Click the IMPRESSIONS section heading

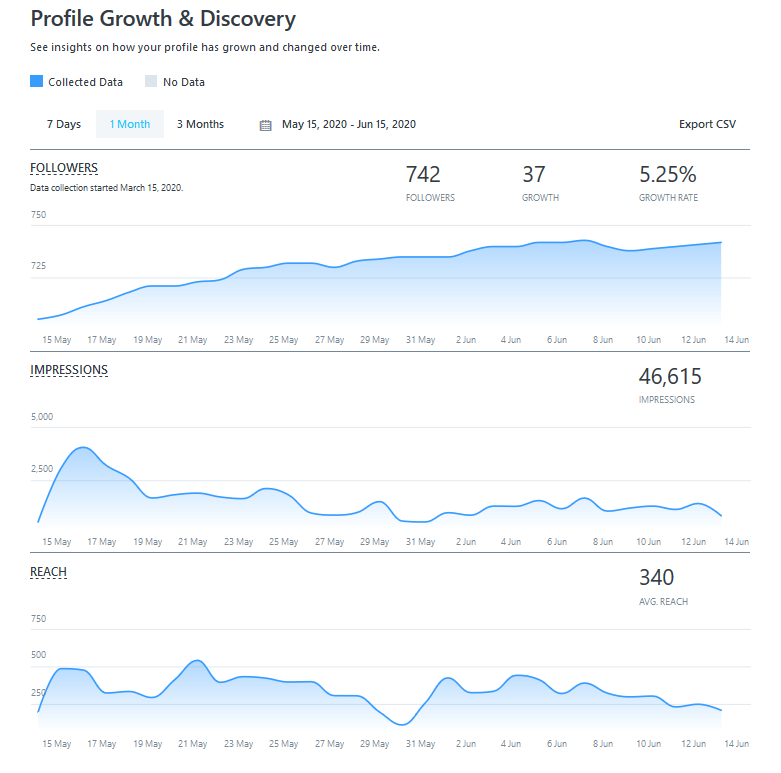tap(69, 370)
